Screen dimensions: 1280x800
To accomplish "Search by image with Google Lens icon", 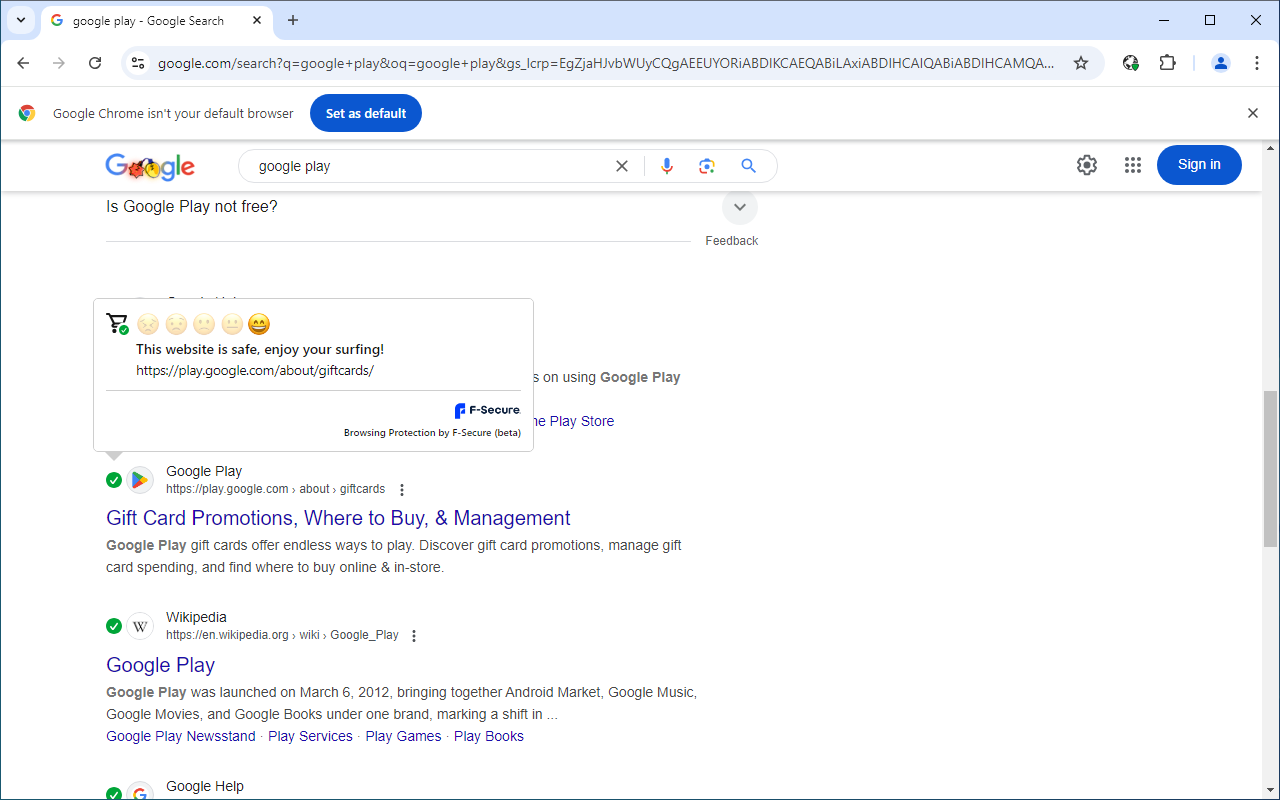I will (x=707, y=166).
